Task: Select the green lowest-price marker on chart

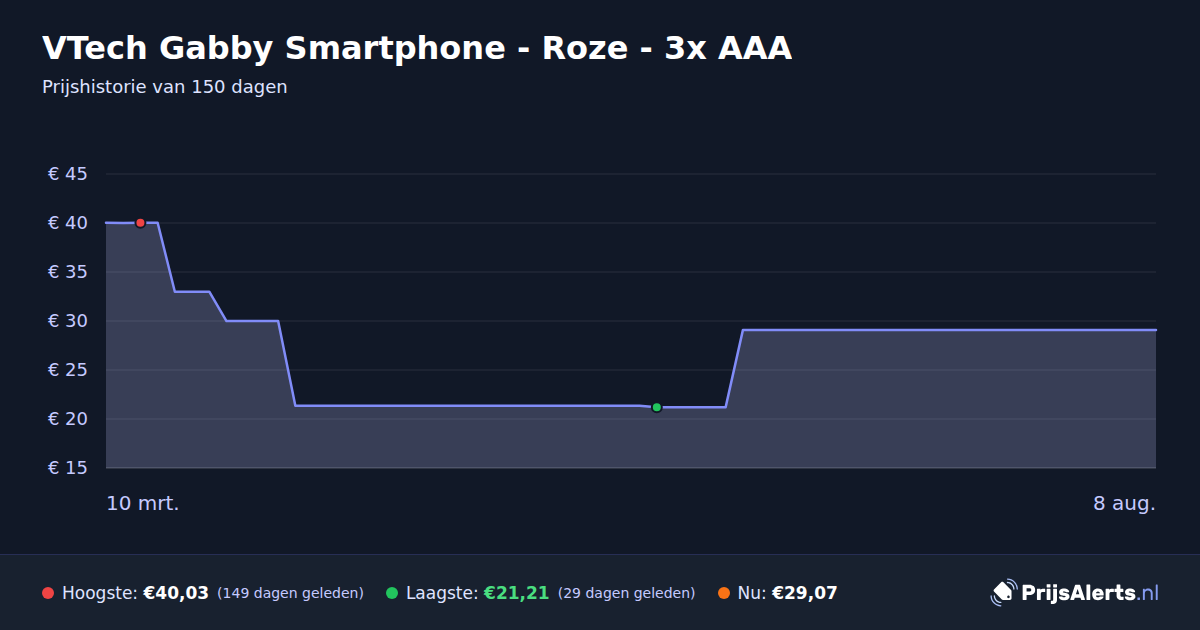Action: (x=657, y=407)
